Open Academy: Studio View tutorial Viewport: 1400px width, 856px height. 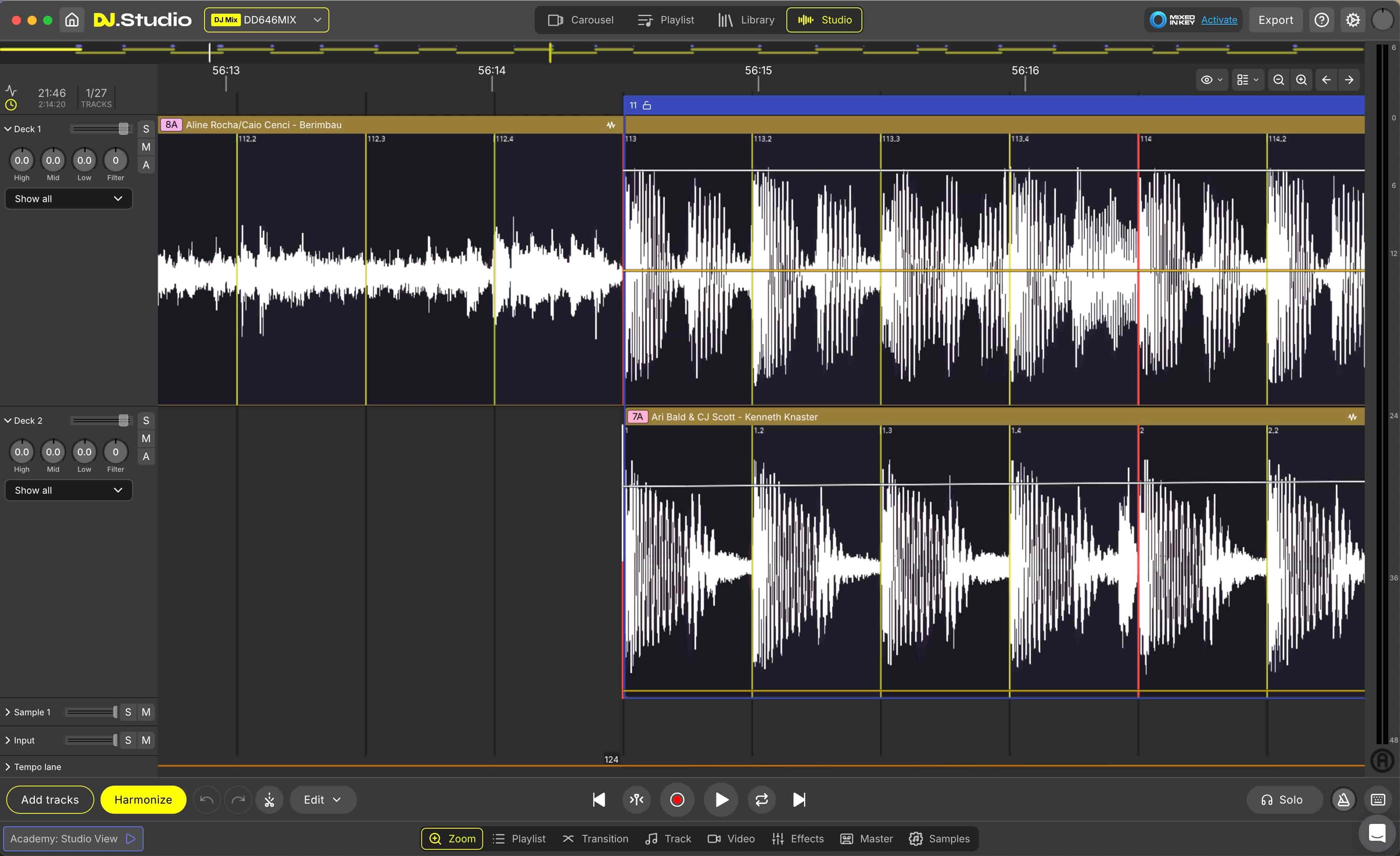tap(73, 838)
